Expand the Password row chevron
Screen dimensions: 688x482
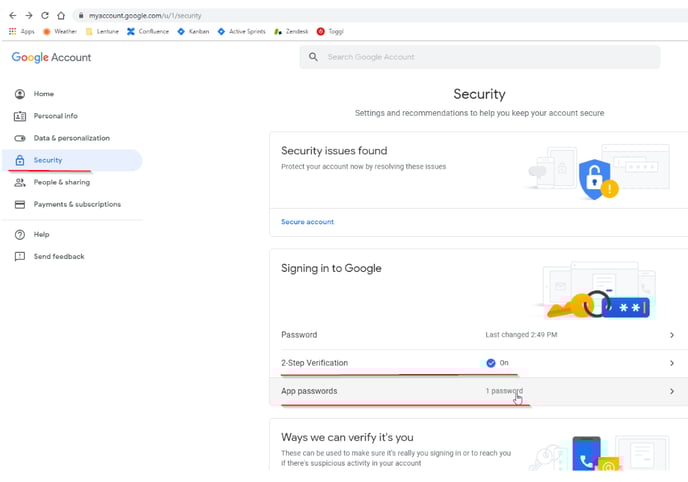click(x=671, y=335)
